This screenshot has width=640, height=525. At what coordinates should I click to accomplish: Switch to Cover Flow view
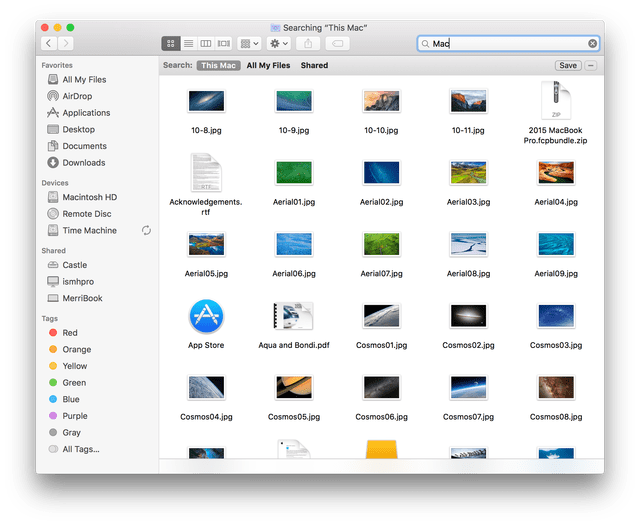(x=223, y=44)
